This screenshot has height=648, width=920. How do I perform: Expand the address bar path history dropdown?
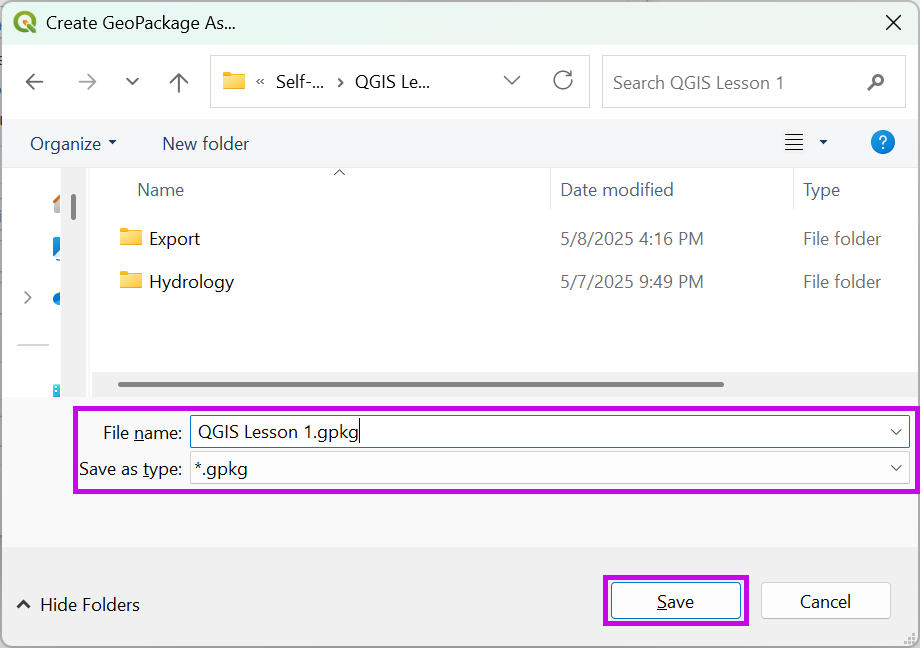pyautogui.click(x=512, y=81)
